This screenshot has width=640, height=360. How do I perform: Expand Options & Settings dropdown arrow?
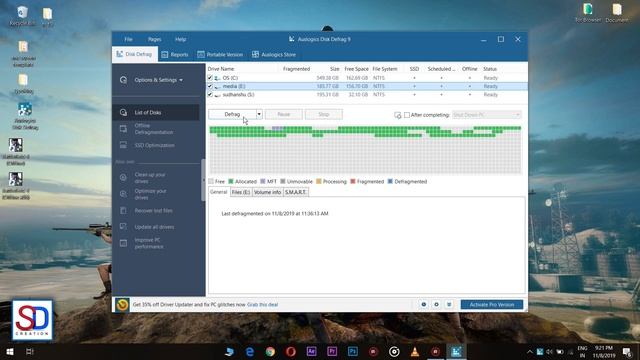coord(181,80)
